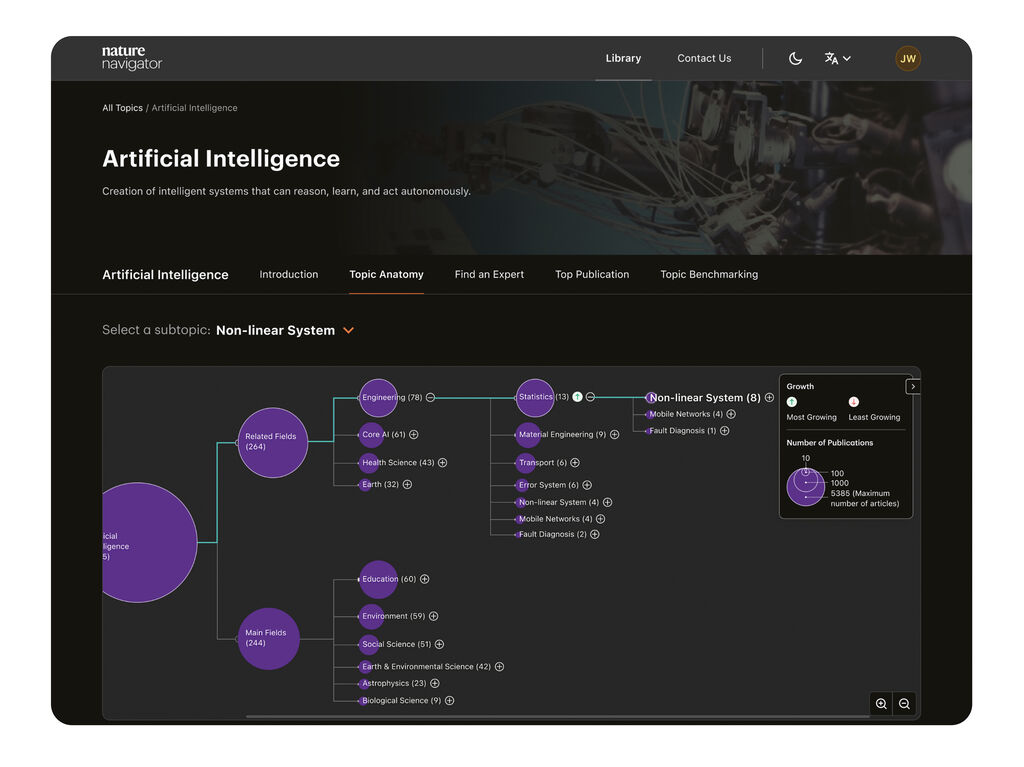Image resolution: width=1024 pixels, height=767 pixels.
Task: Collapse the Statistics (13) node
Action: click(x=590, y=397)
